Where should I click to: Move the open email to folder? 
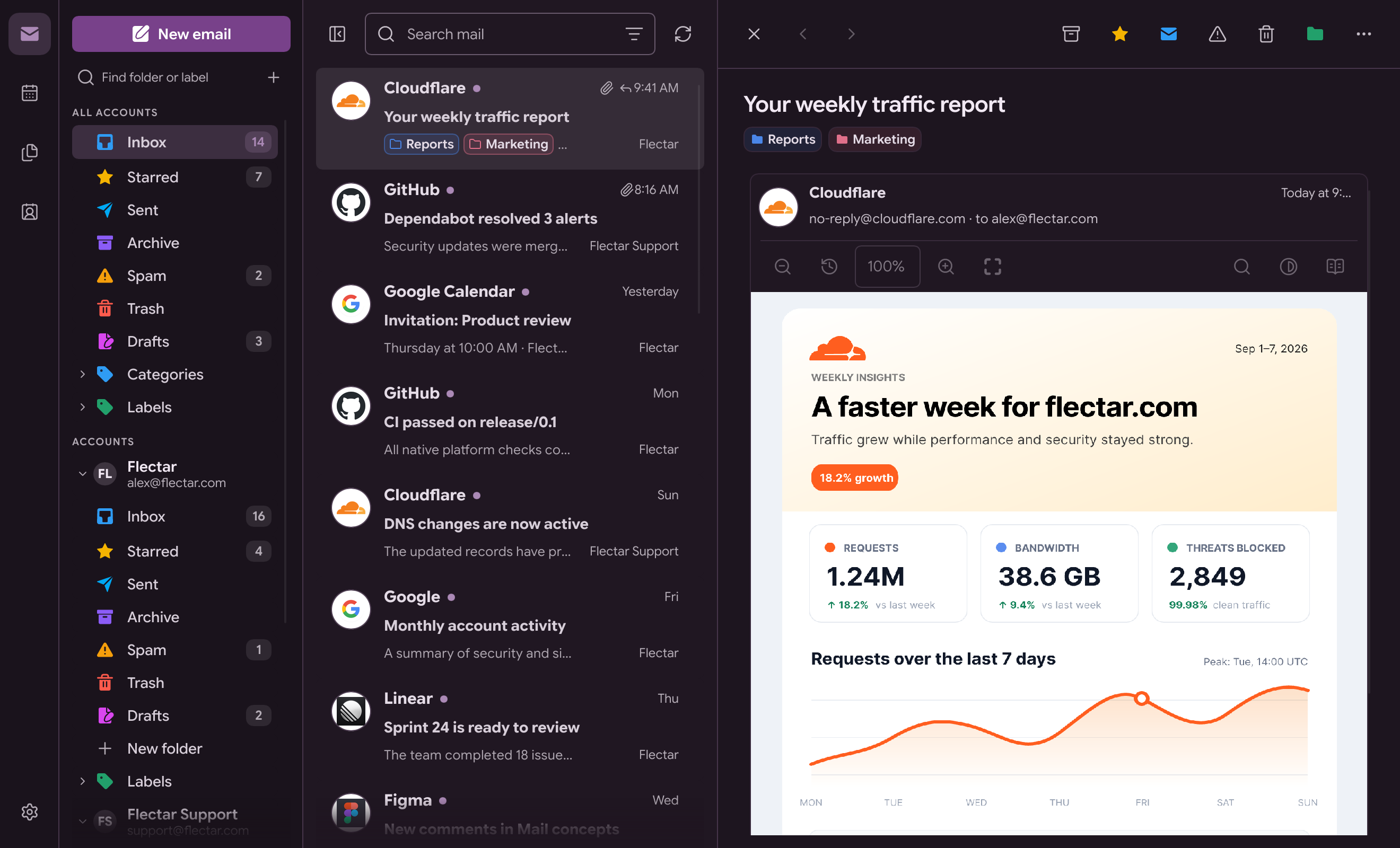[1315, 34]
